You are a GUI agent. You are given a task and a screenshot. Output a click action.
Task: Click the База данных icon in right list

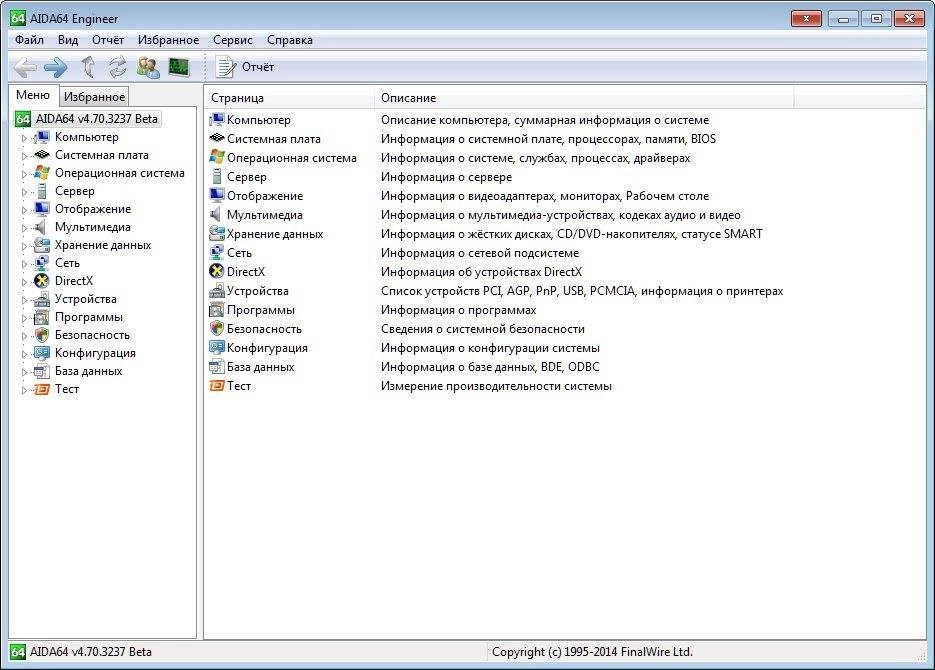tap(216, 367)
